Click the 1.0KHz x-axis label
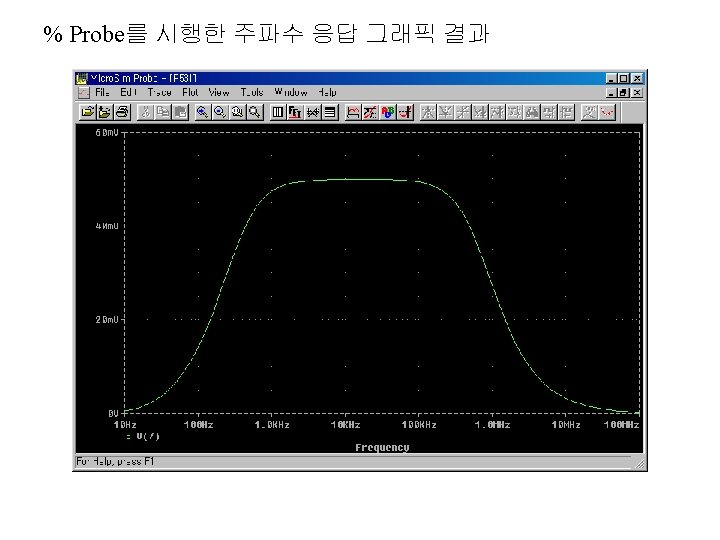The height and width of the screenshot is (540, 720). click(x=272, y=425)
